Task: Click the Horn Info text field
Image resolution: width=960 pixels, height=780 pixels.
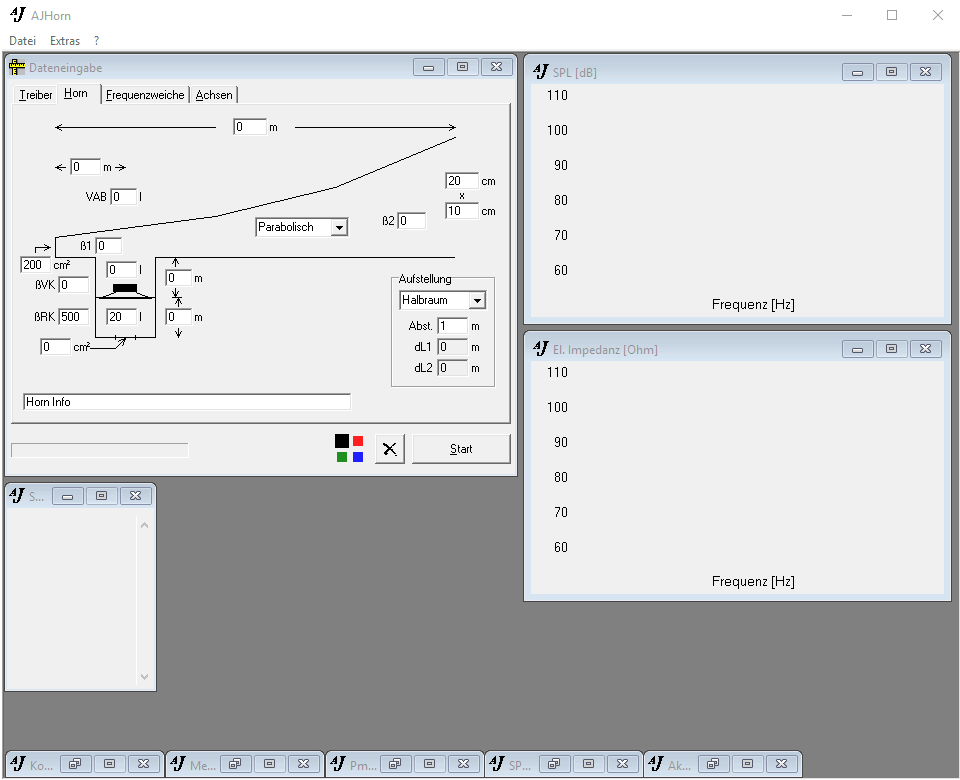Action: (187, 401)
